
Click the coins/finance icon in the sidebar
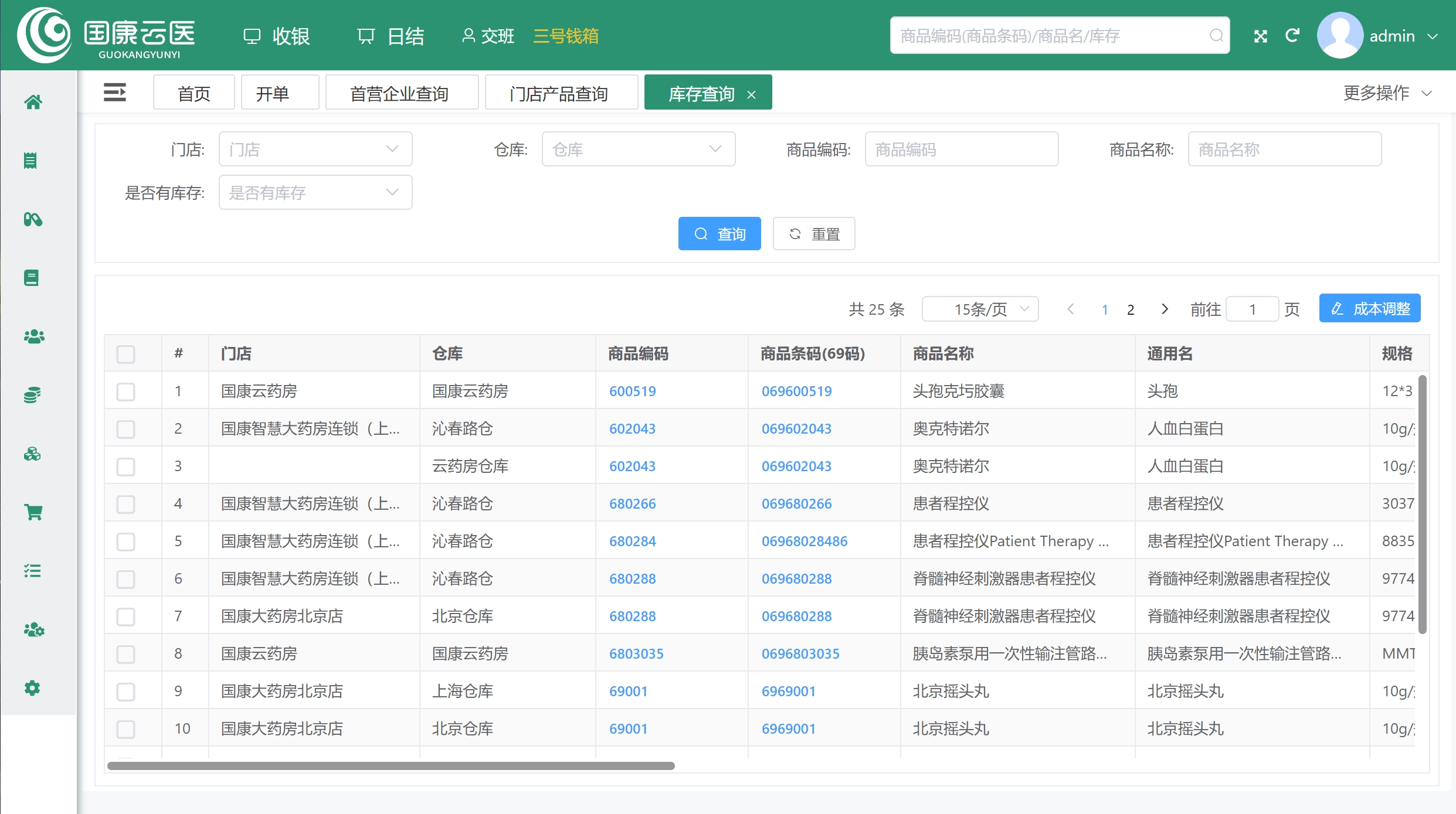[x=33, y=394]
